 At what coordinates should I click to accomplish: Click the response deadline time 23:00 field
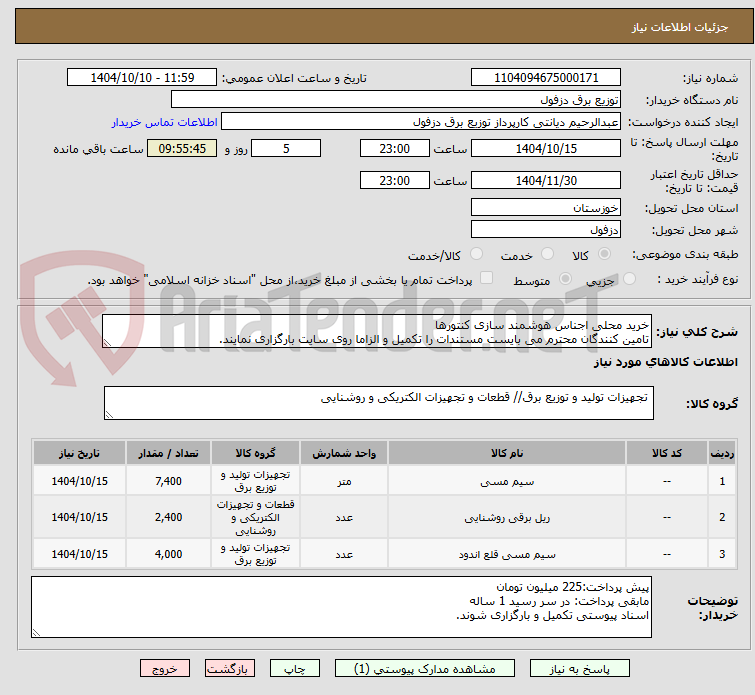[394, 148]
